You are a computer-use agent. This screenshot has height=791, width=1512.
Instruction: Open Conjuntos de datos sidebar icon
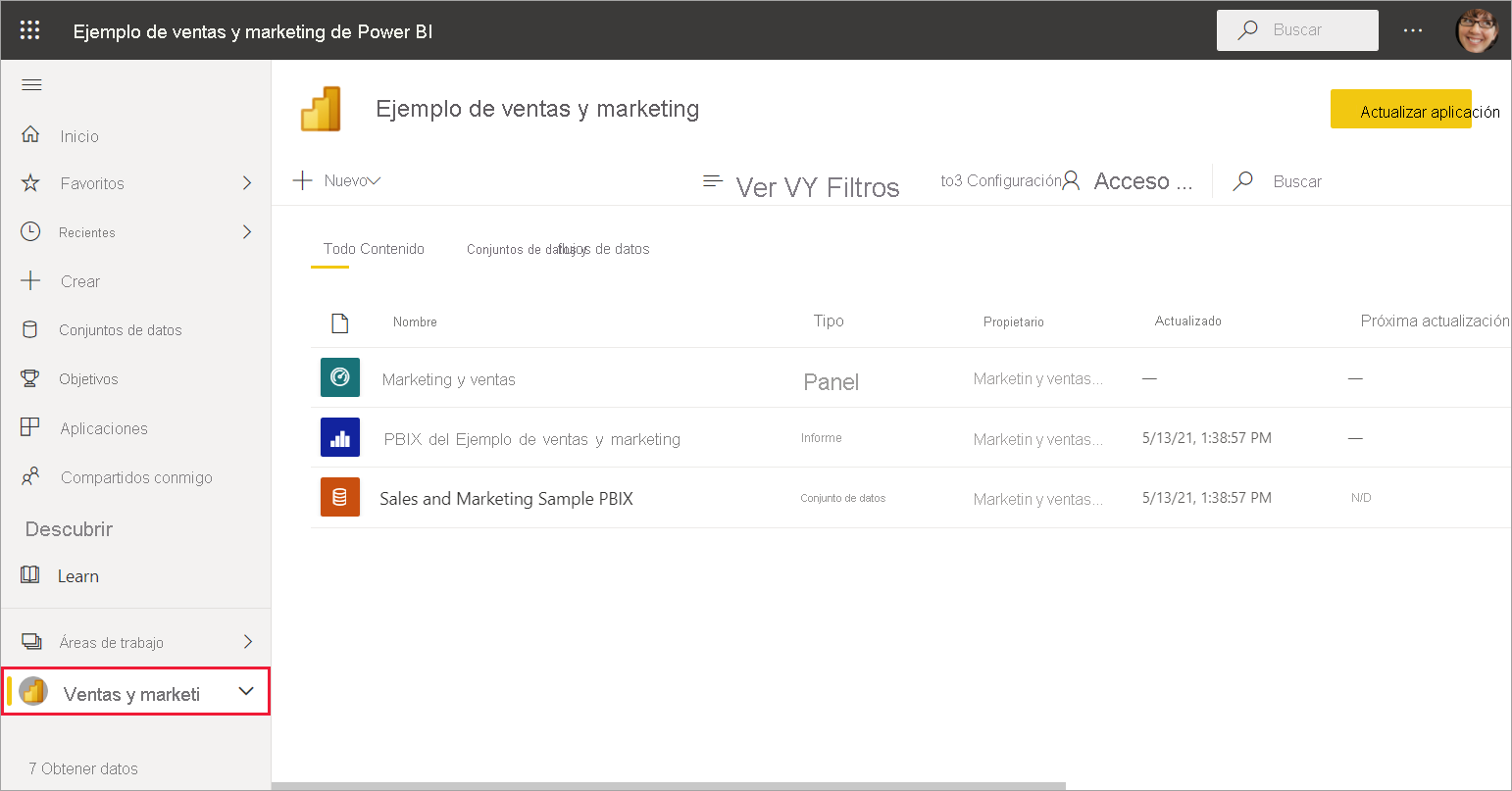(30, 329)
